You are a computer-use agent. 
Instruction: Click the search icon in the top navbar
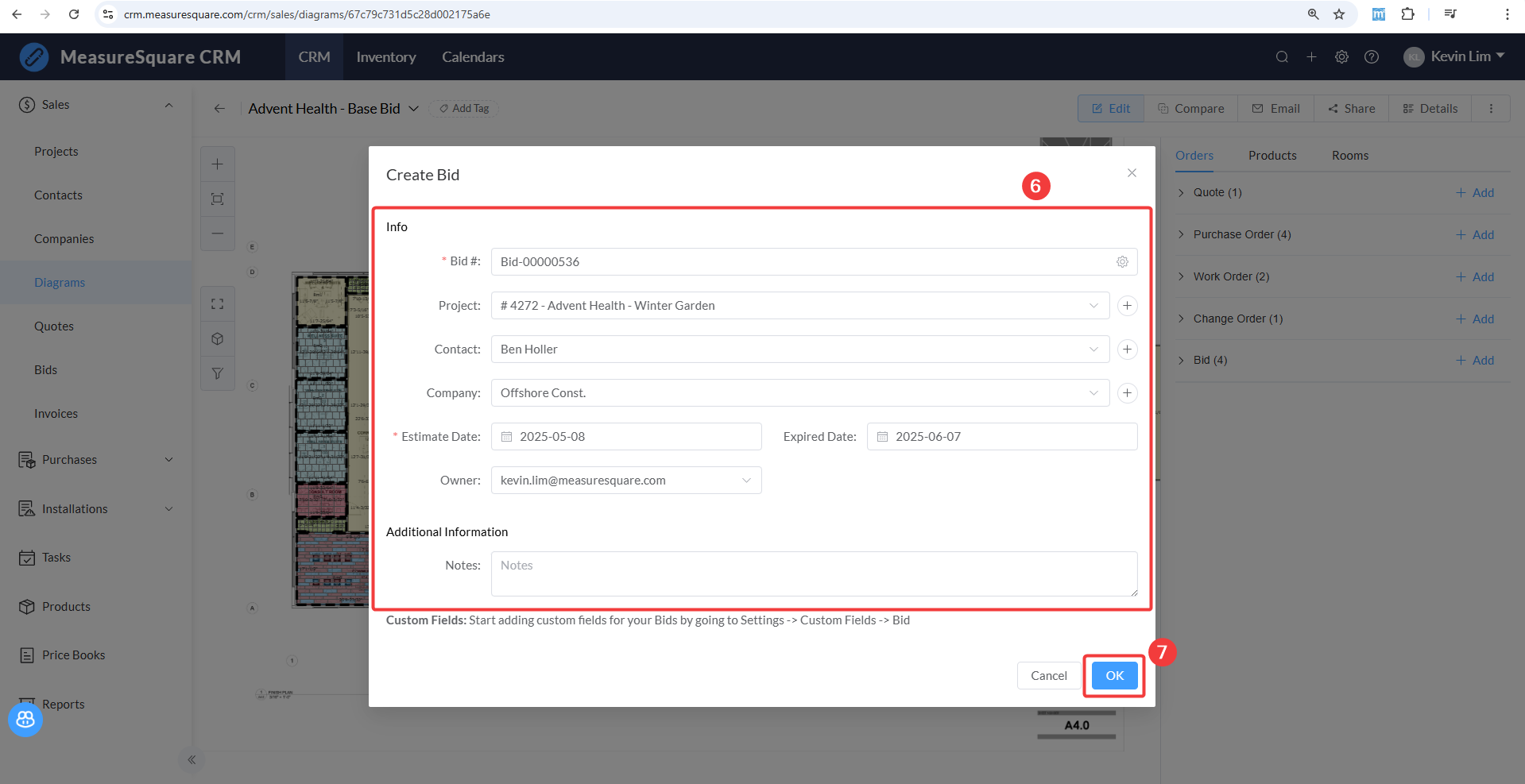point(1282,57)
